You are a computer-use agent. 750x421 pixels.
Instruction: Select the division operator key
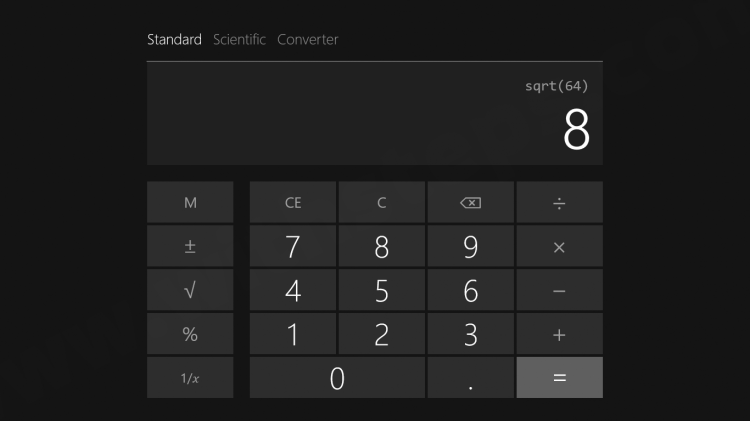[559, 202]
